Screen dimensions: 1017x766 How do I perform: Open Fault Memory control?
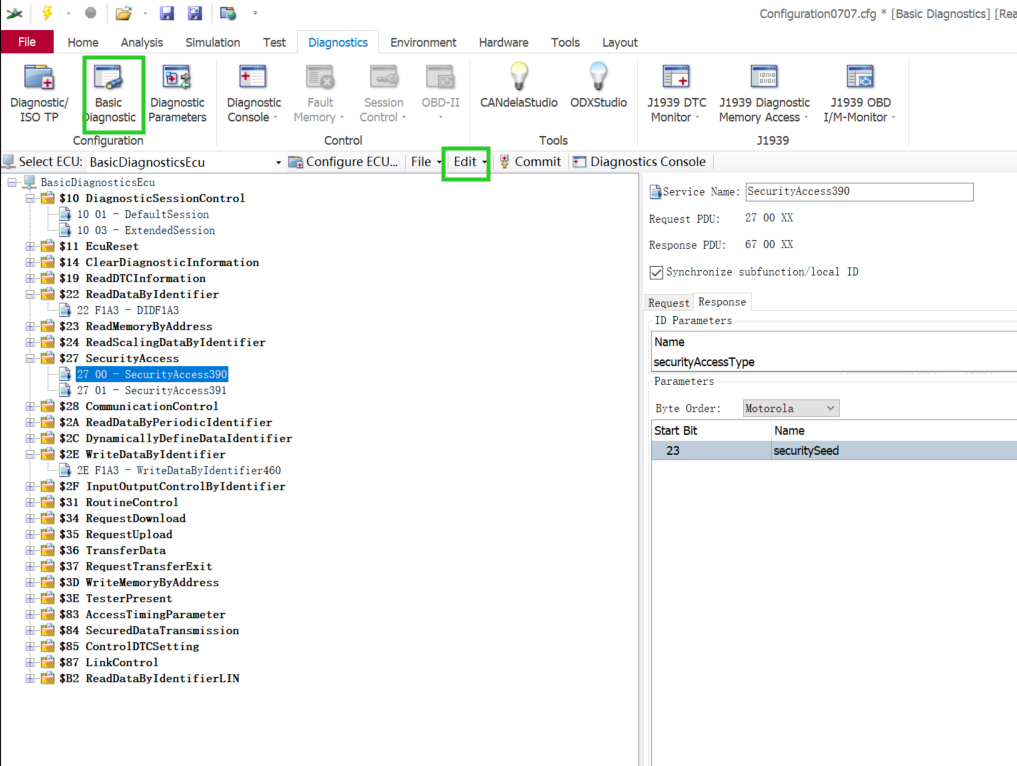pyautogui.click(x=319, y=93)
